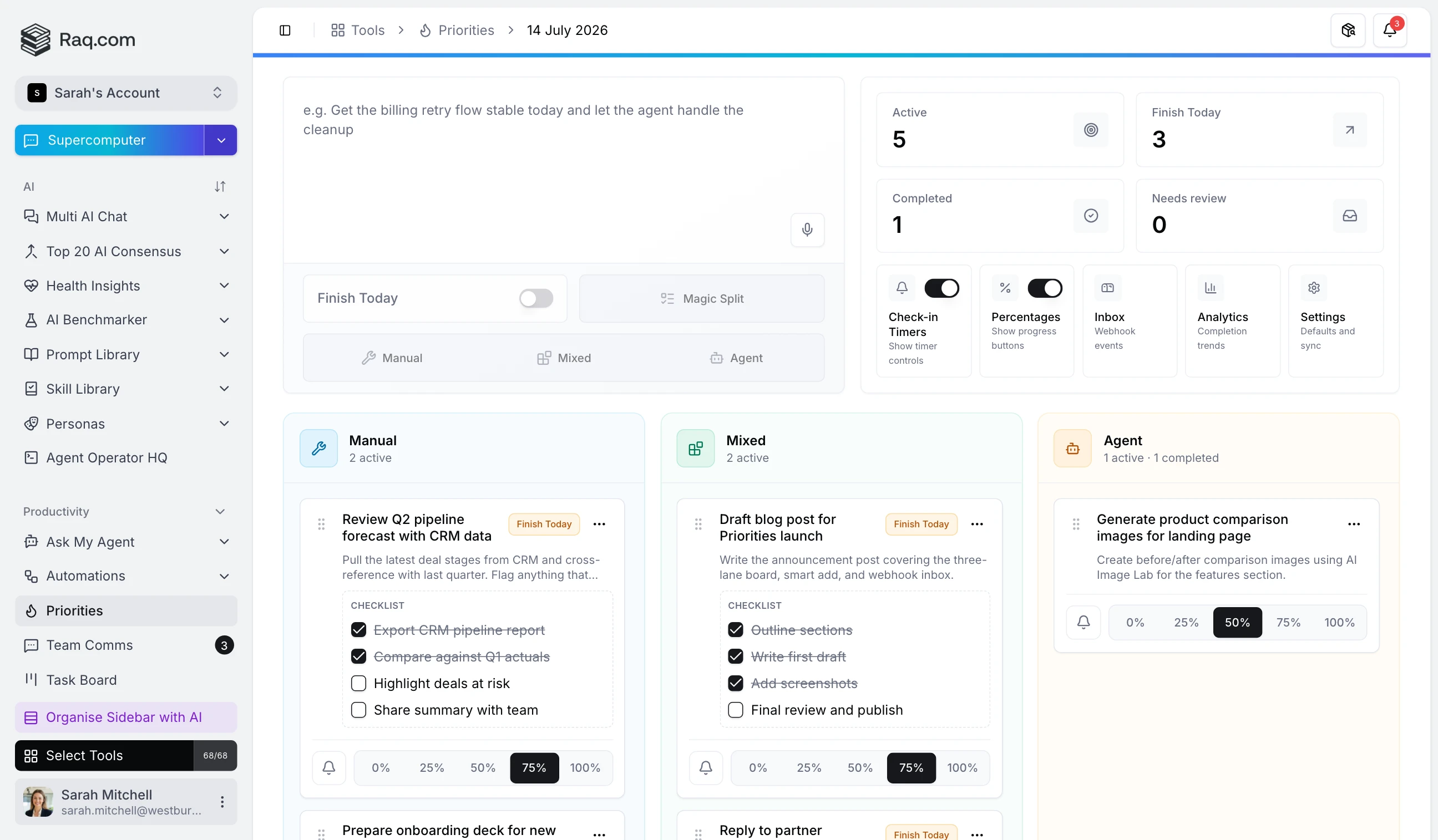Open more options for Generate product comparison card
Screen dimensions: 1438x840
[x=1354, y=524]
